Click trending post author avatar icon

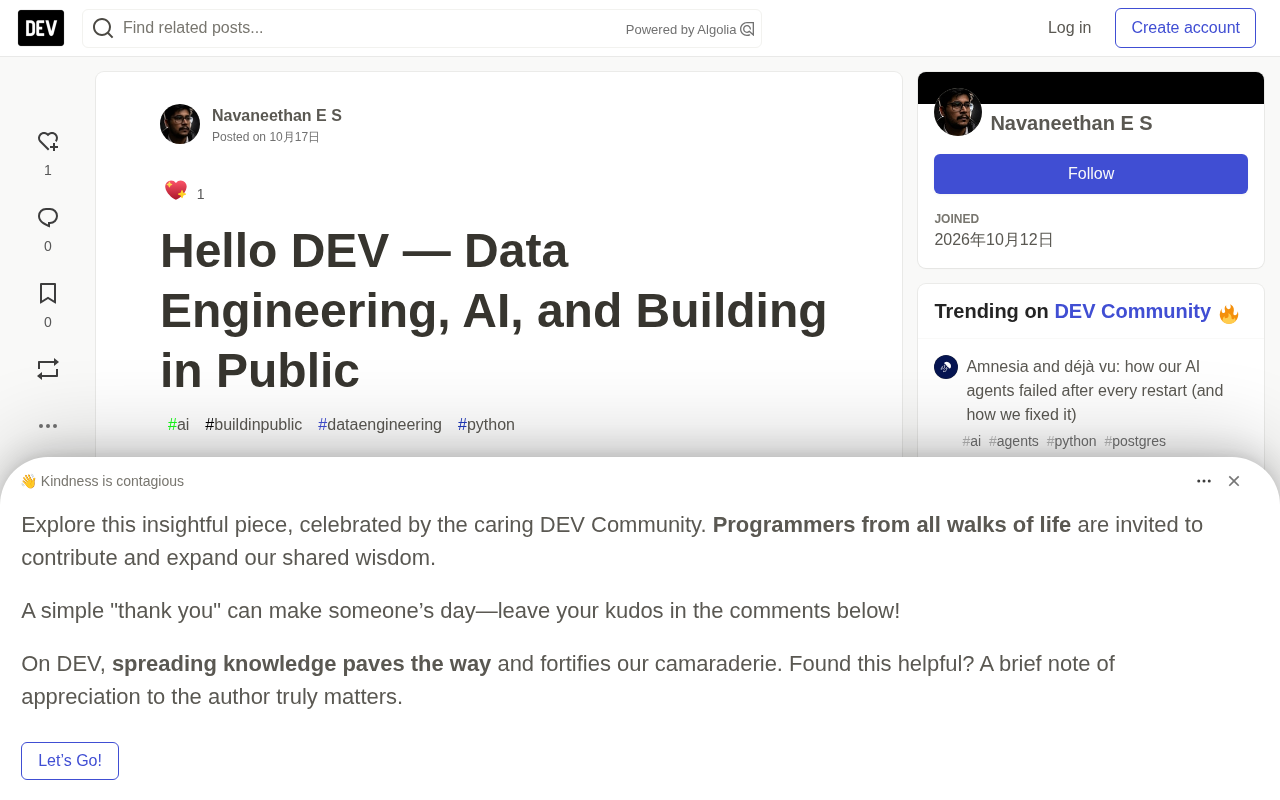pos(946,367)
